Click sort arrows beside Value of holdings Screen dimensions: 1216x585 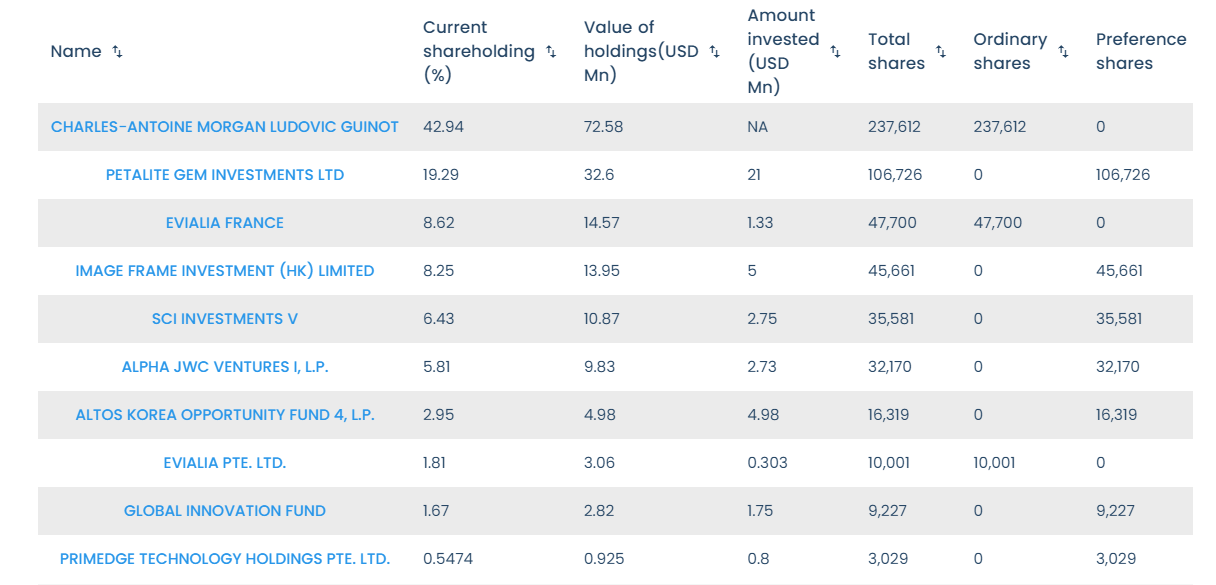(x=714, y=52)
